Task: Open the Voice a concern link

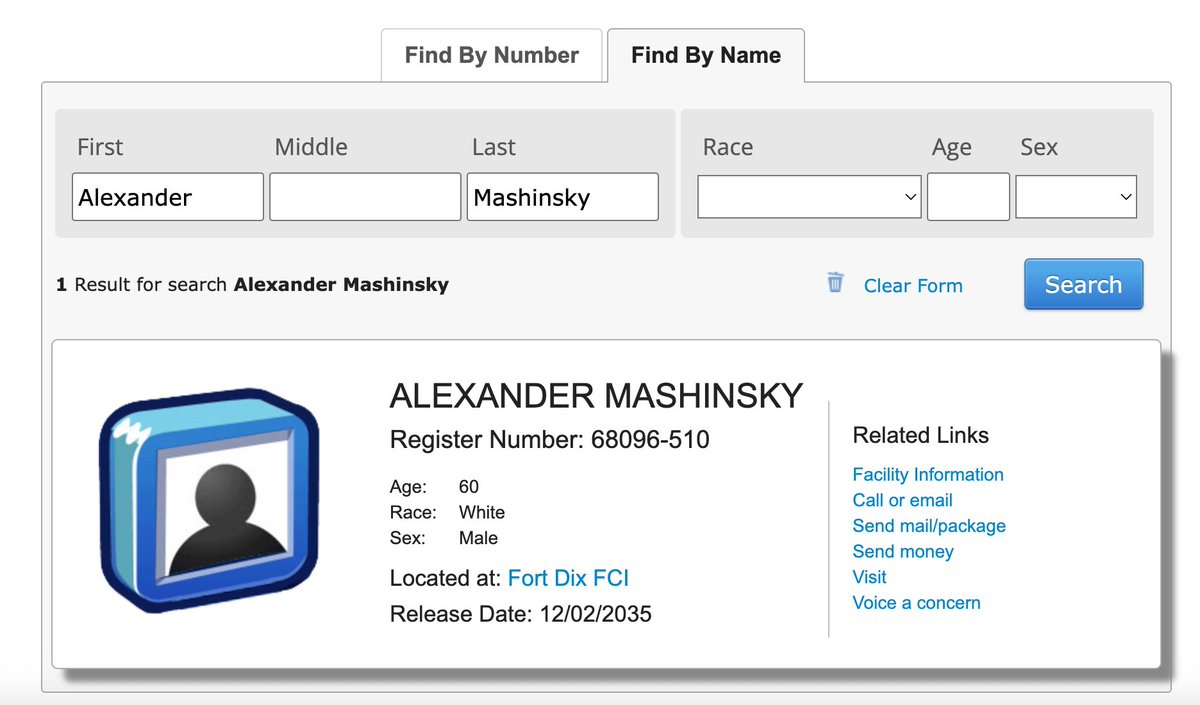Action: pyautogui.click(x=917, y=603)
